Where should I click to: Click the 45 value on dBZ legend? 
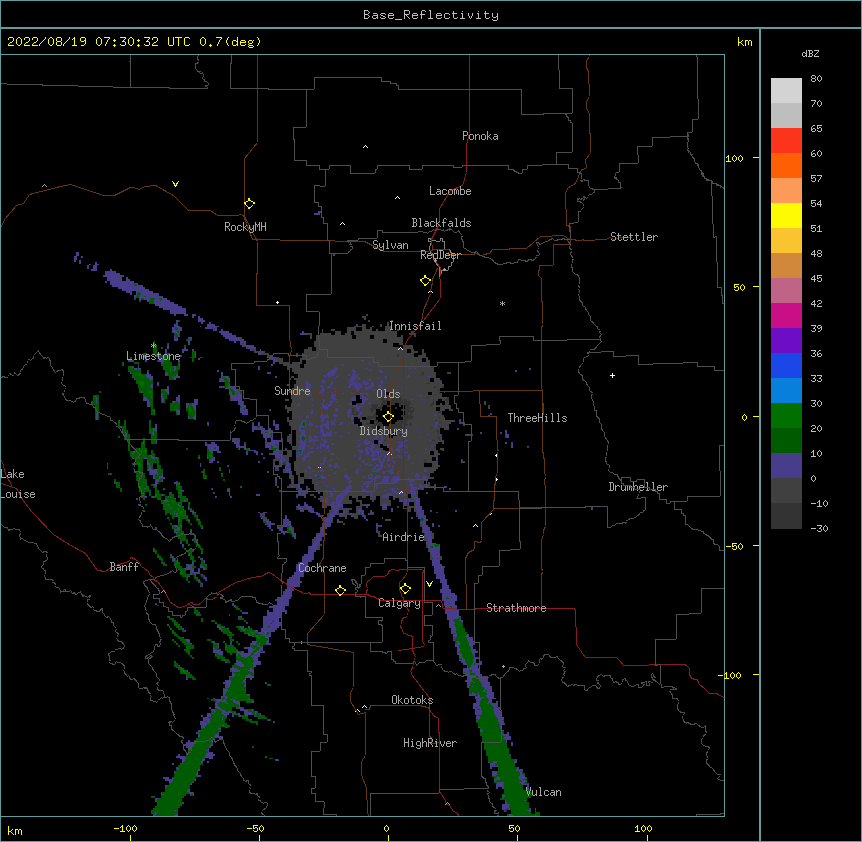[x=816, y=279]
